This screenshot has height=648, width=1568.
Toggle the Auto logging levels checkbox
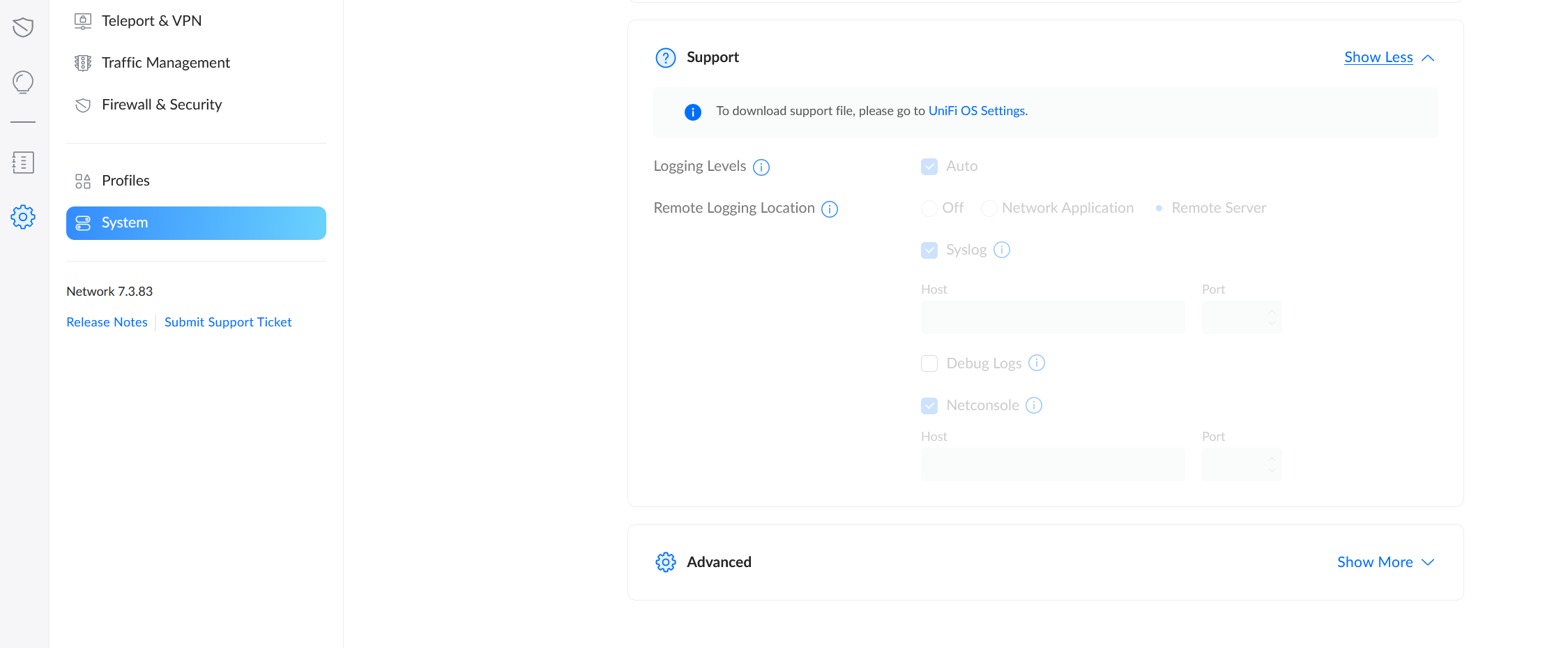[x=929, y=167]
